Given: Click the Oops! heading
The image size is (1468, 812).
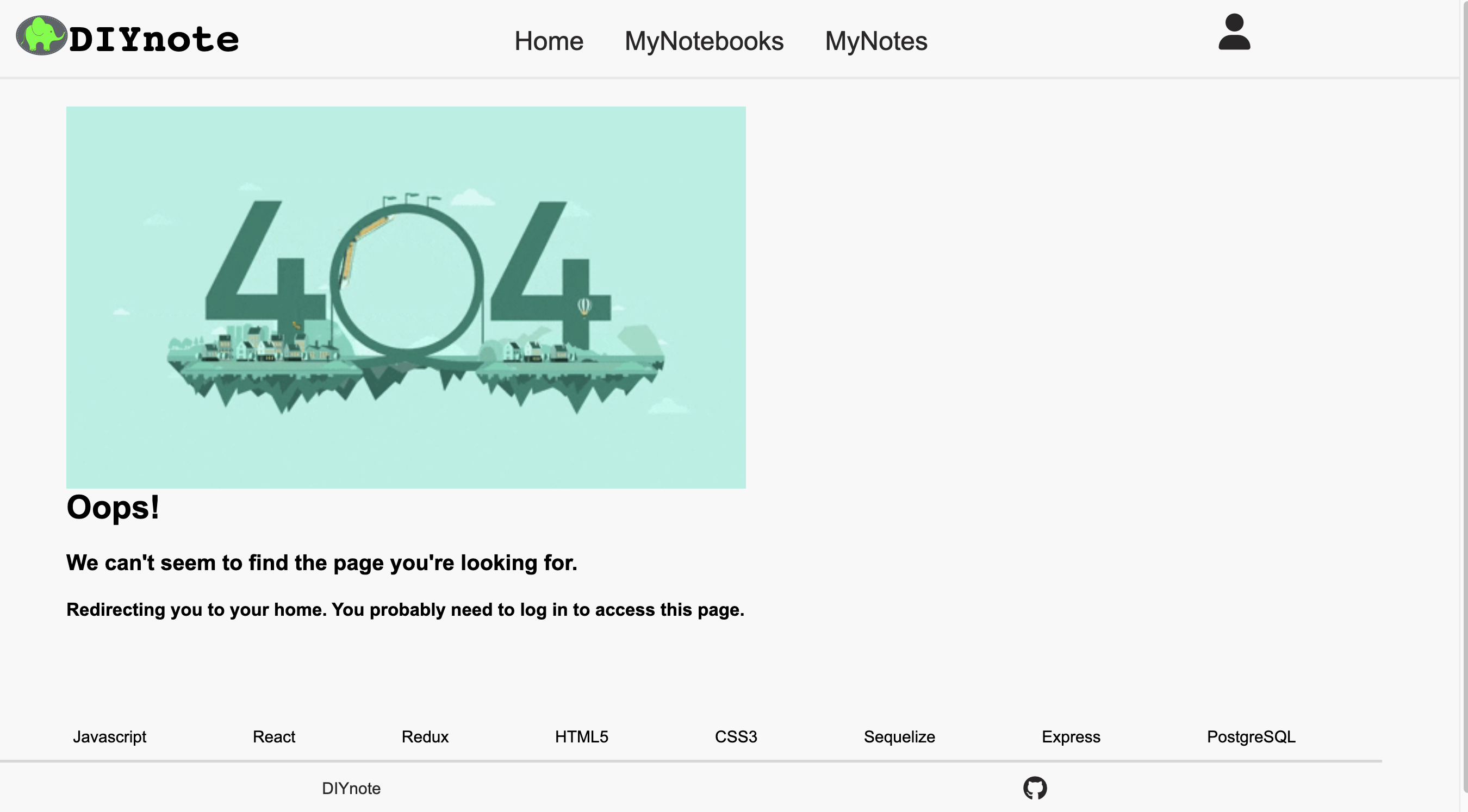Looking at the screenshot, I should point(113,507).
